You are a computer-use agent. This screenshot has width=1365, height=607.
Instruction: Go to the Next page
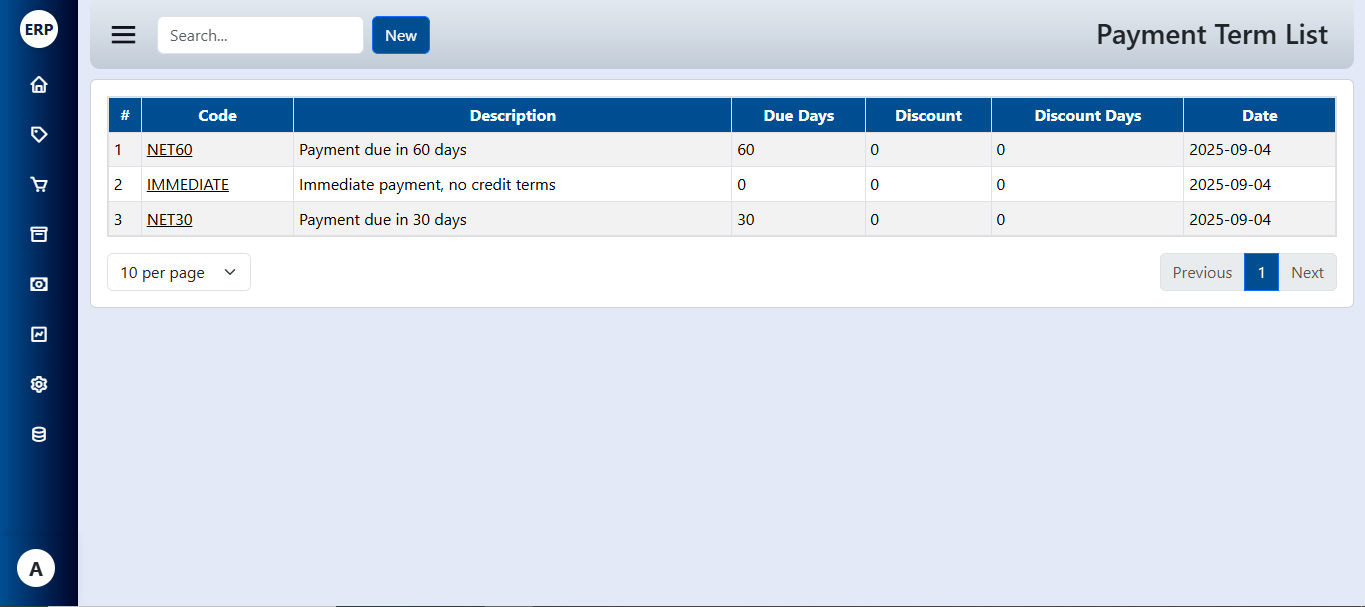1307,272
